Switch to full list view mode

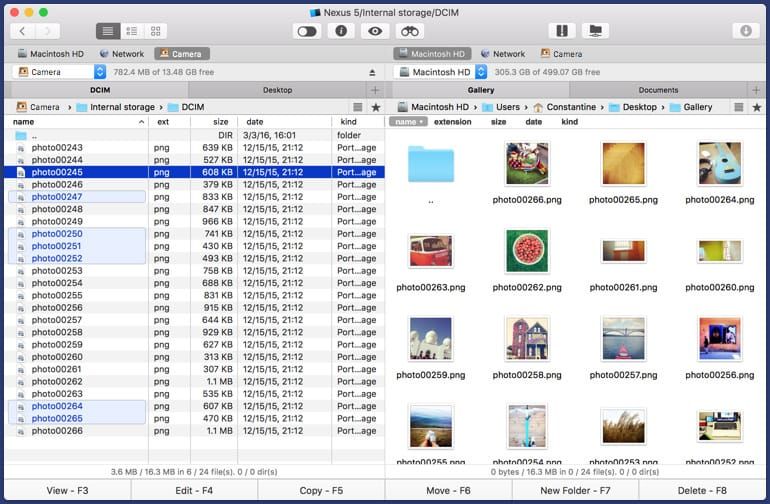tap(108, 31)
